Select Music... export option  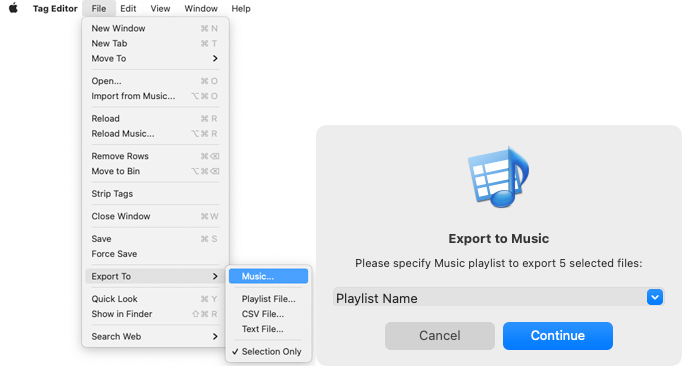click(268, 276)
